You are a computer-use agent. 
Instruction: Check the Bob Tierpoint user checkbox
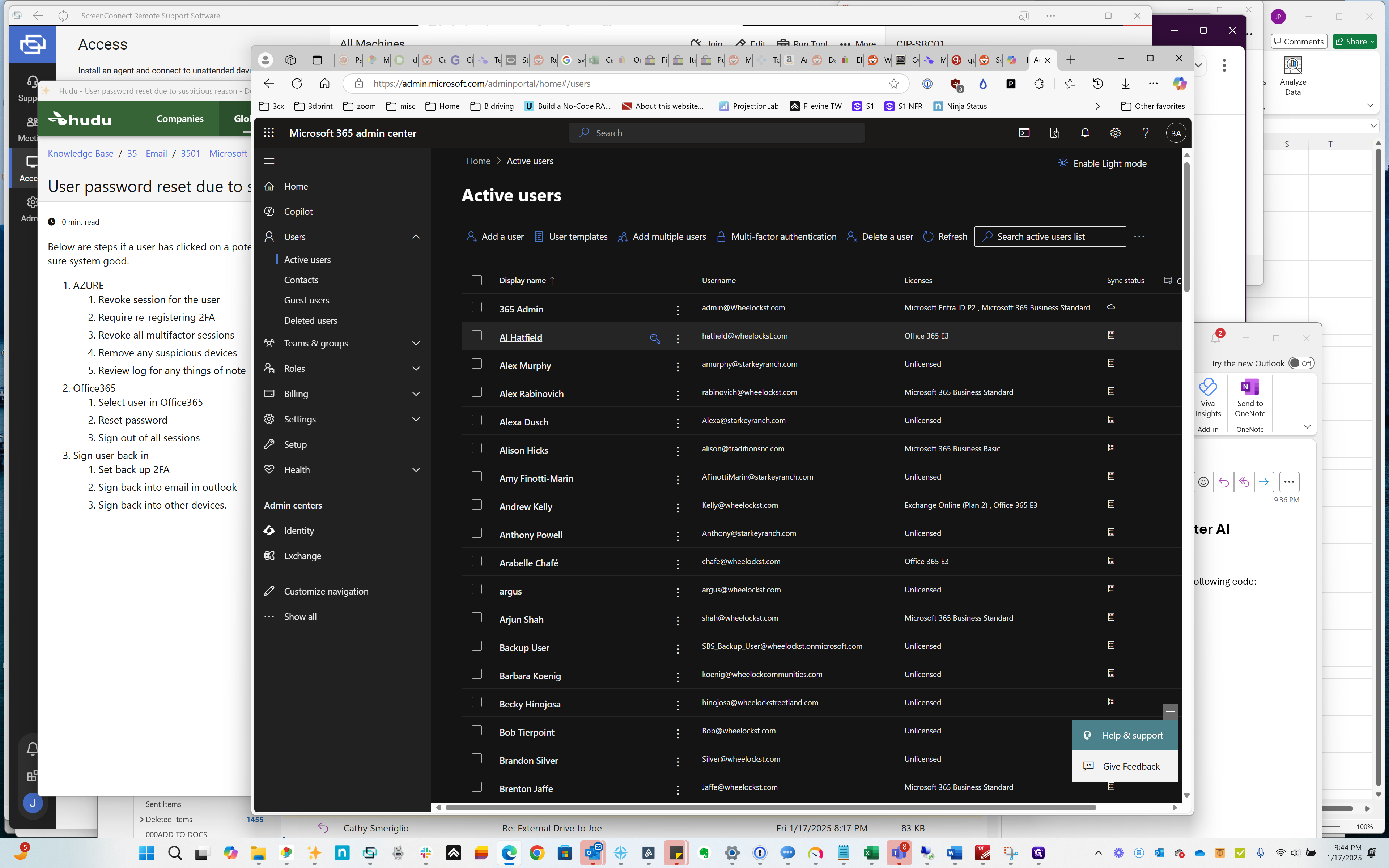coord(476,730)
